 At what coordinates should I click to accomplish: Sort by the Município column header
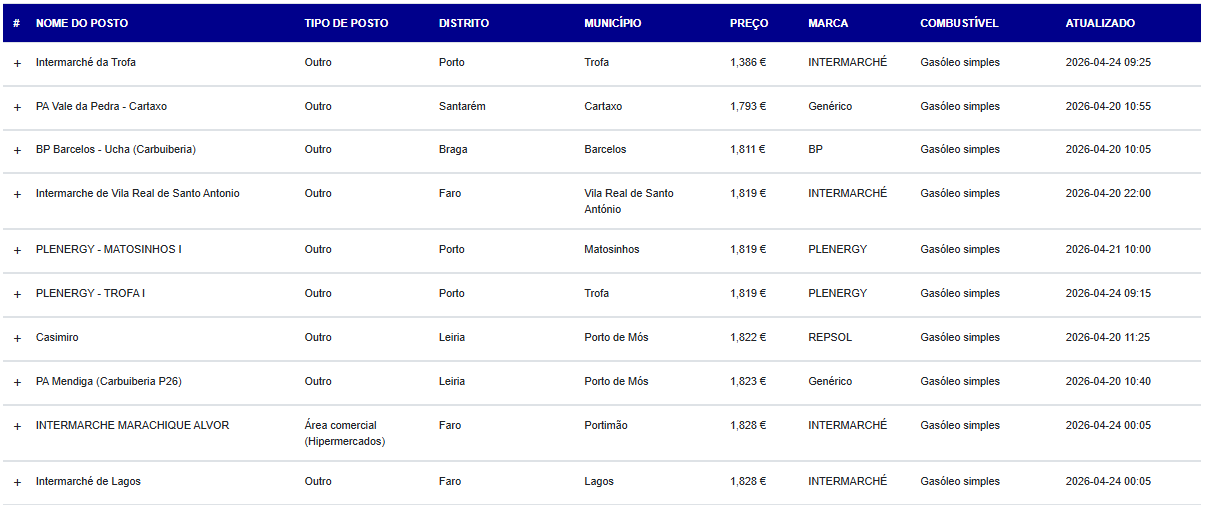click(613, 23)
